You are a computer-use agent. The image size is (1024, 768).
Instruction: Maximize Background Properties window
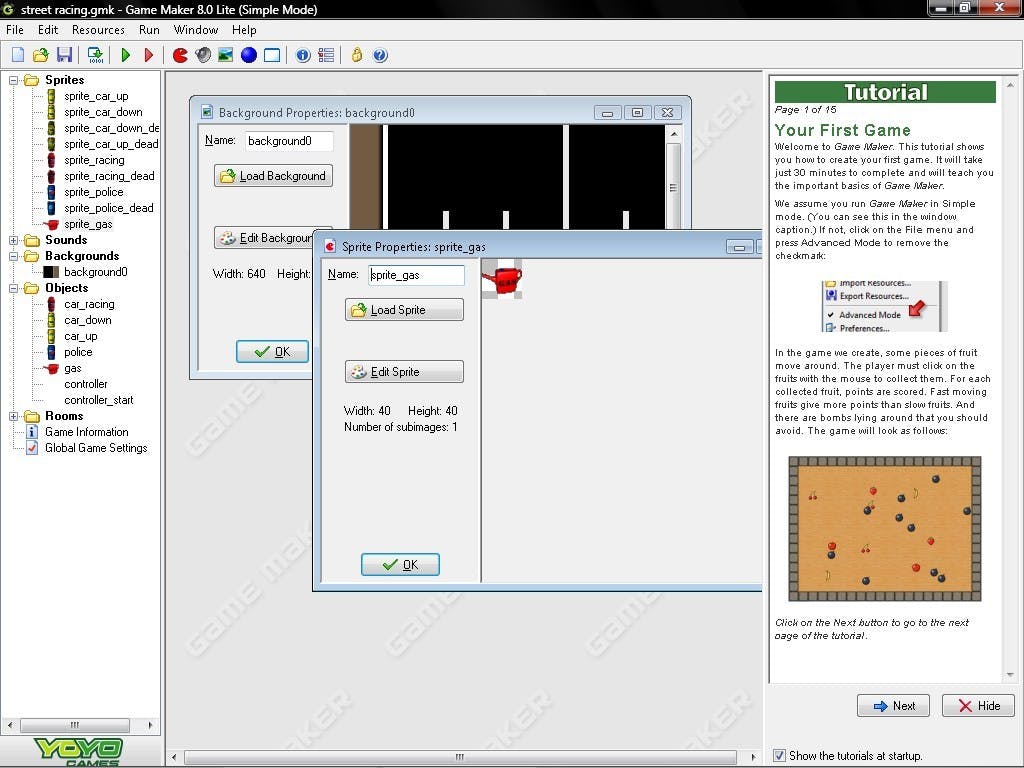tap(637, 112)
